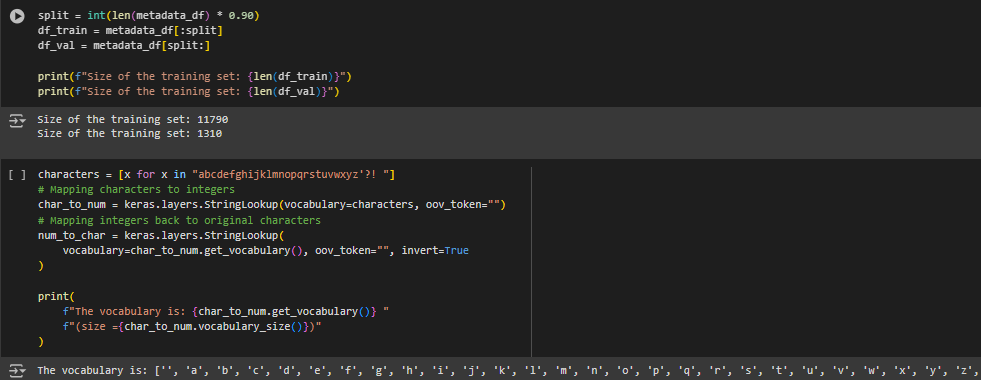981x380 pixels.
Task: Click the 'The vocabulary is:' f-string line
Action: [x=226, y=311]
